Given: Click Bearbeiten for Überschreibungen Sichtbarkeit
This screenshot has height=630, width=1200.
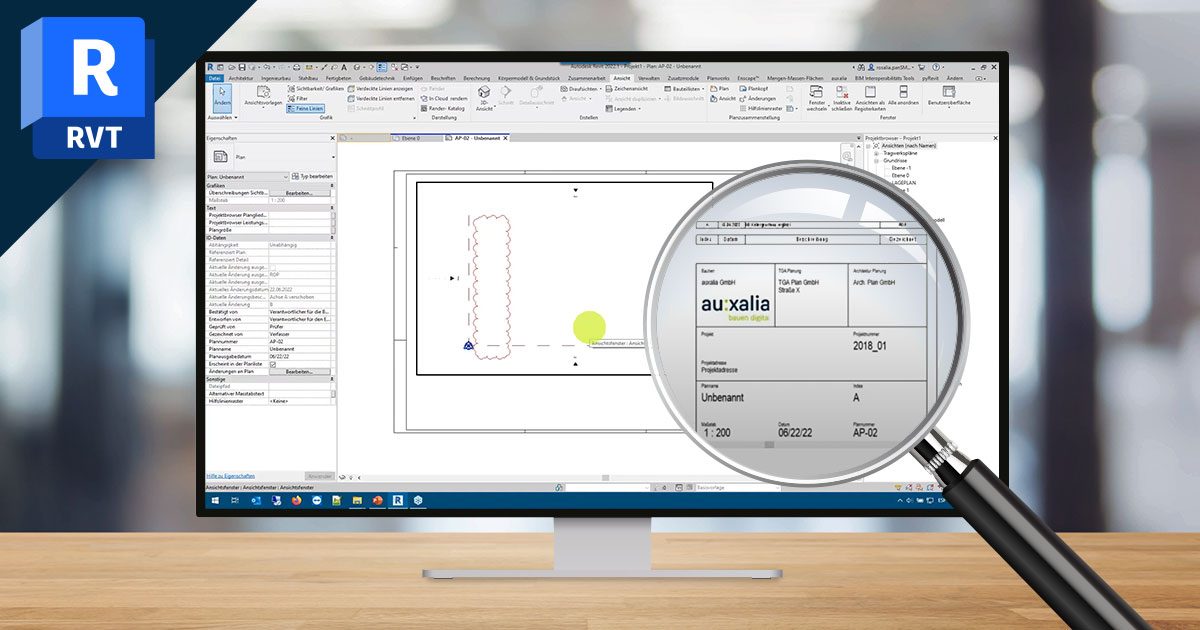Looking at the screenshot, I should point(299,193).
